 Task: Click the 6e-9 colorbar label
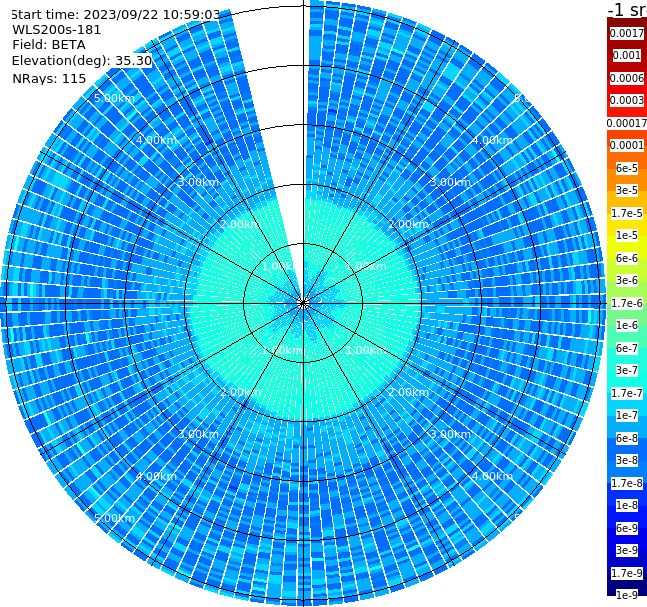[x=627, y=528]
